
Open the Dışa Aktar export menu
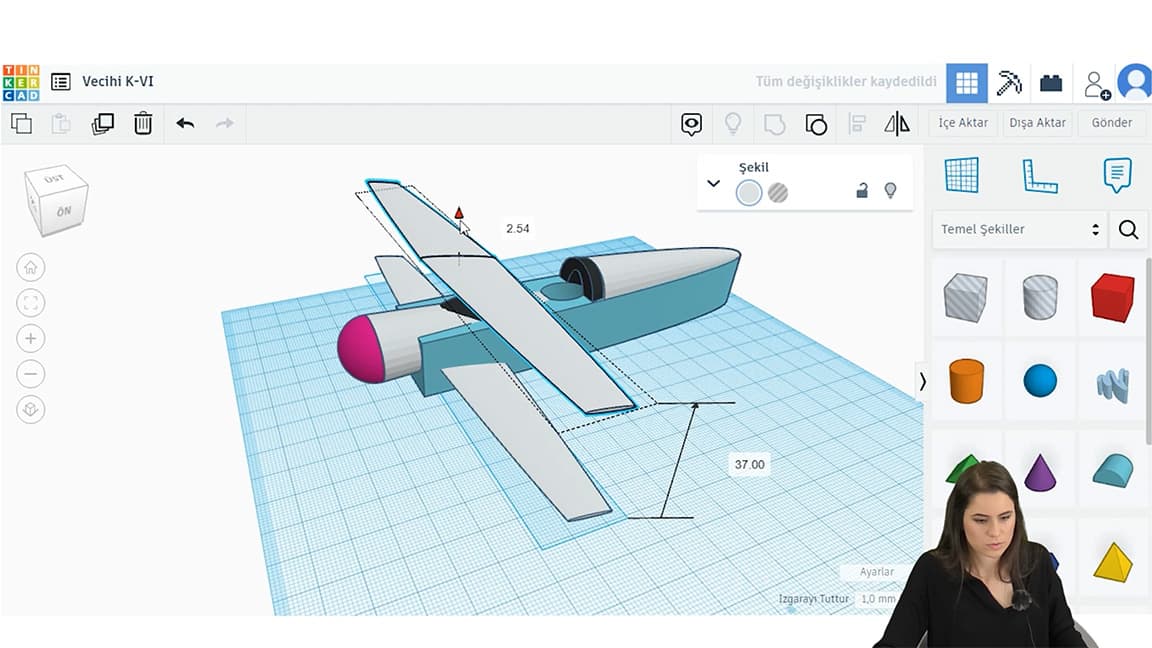[1037, 123]
